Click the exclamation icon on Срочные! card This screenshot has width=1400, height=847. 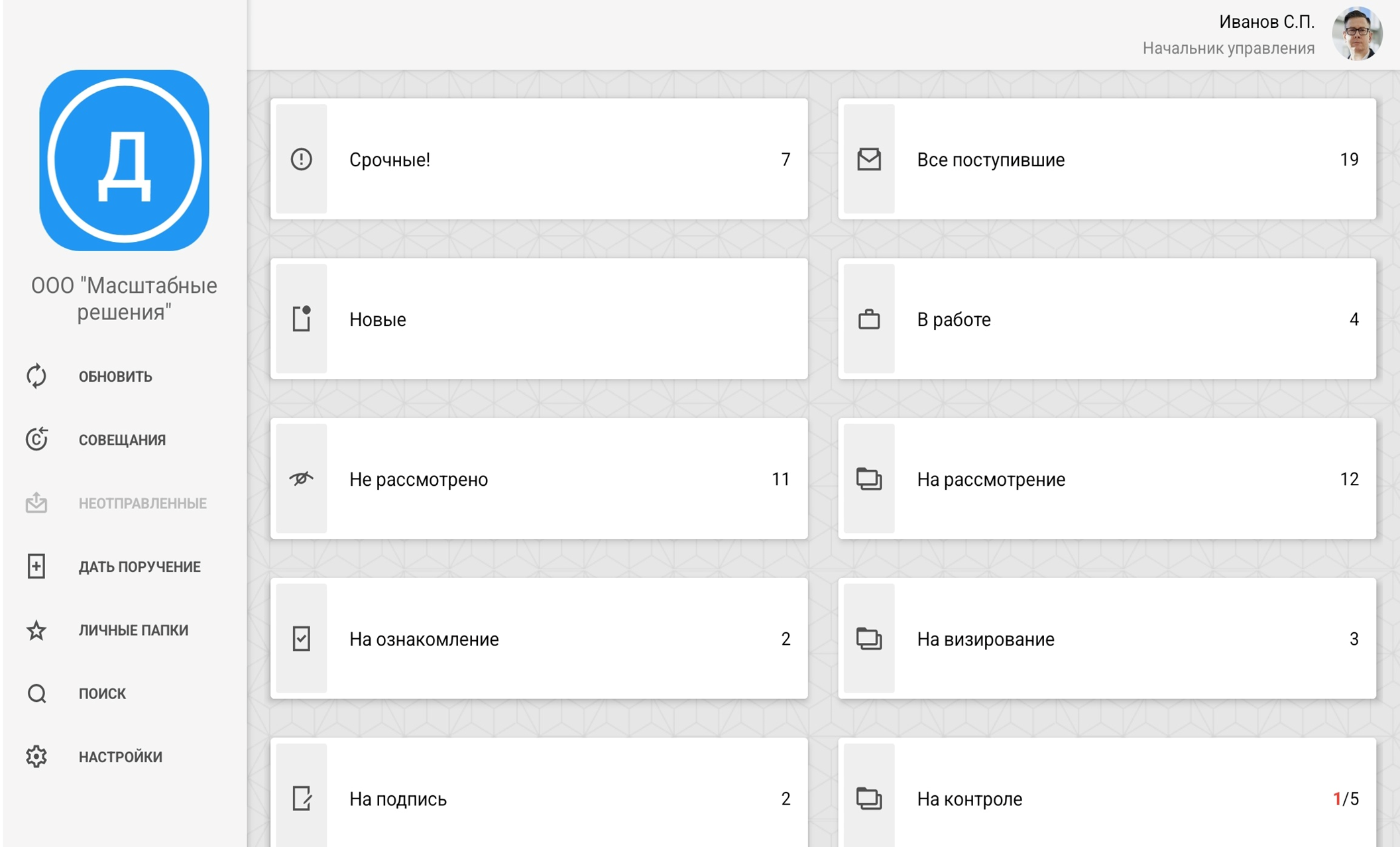[302, 159]
